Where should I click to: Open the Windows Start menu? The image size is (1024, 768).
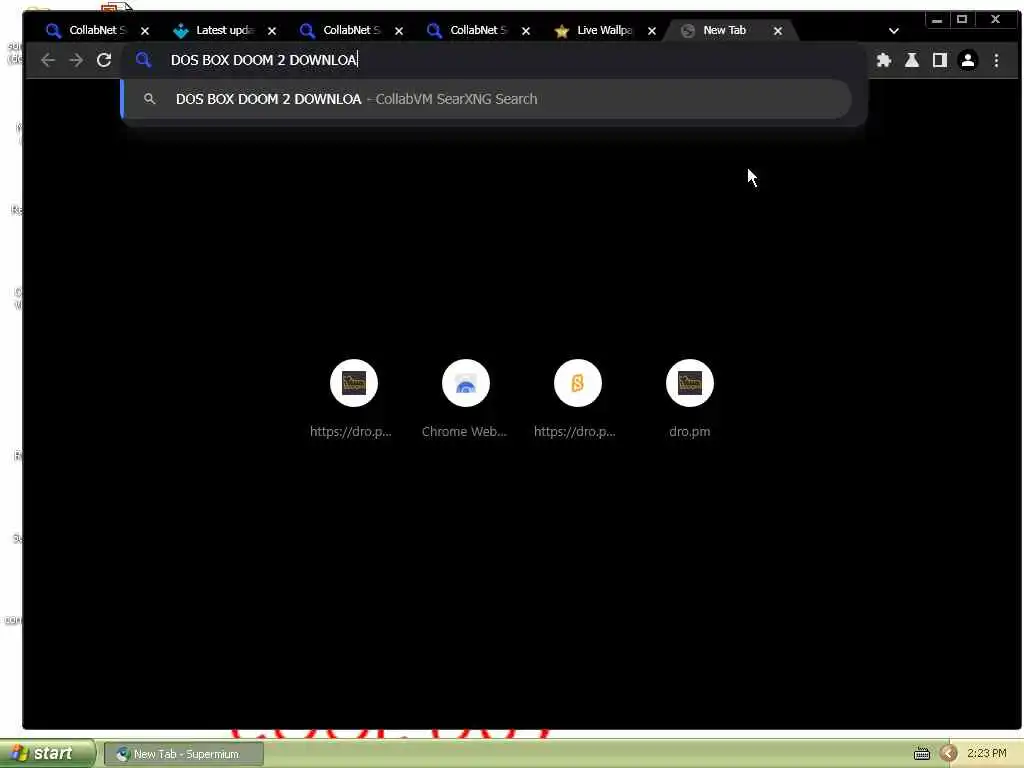[x=46, y=753]
